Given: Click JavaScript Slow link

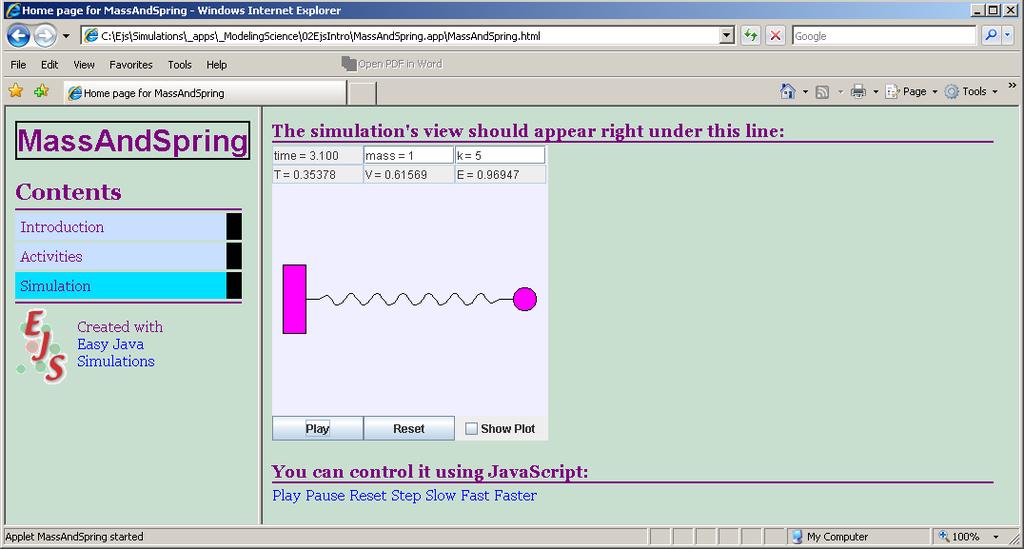Looking at the screenshot, I should [x=440, y=495].
